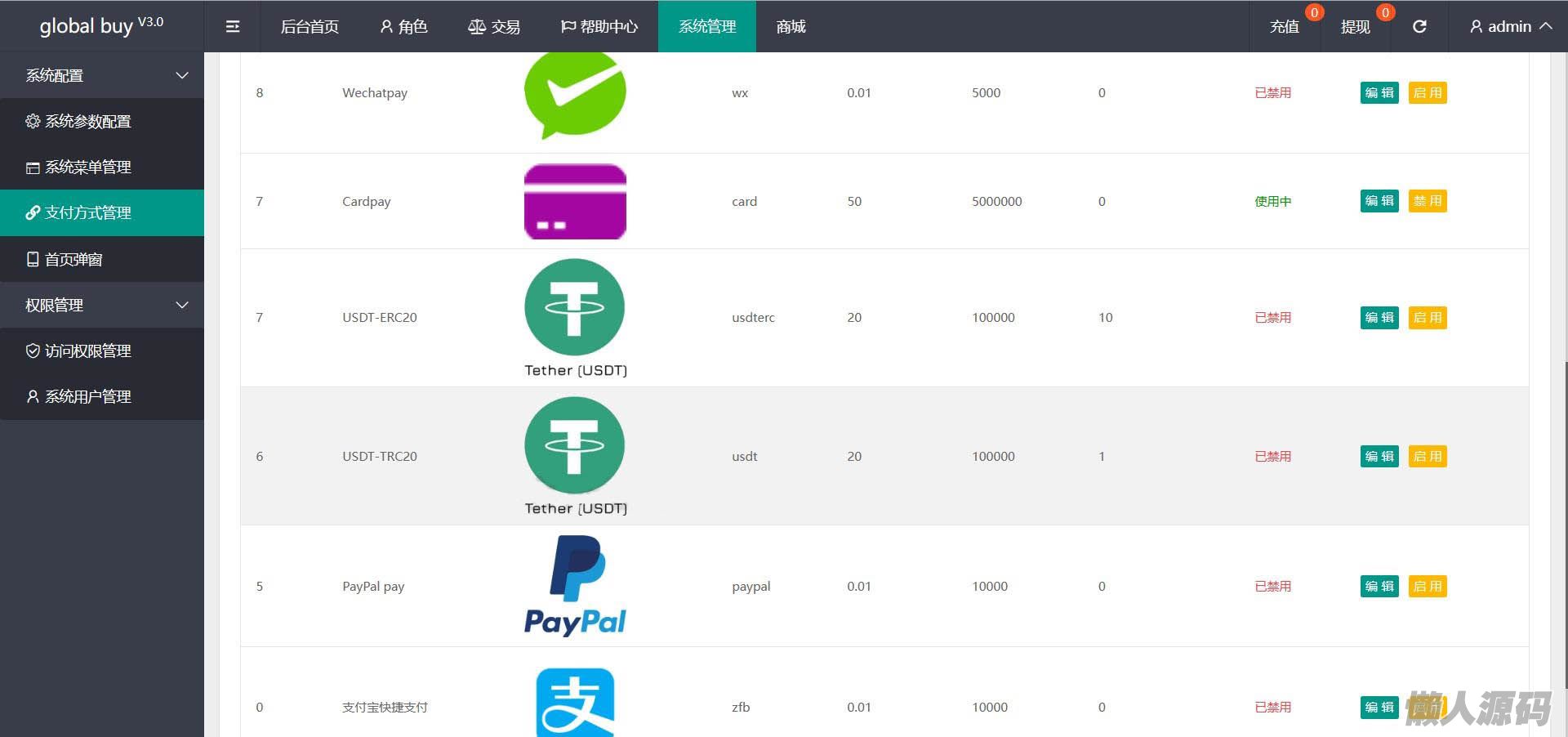Click the PayPal pay name cell

[373, 587]
